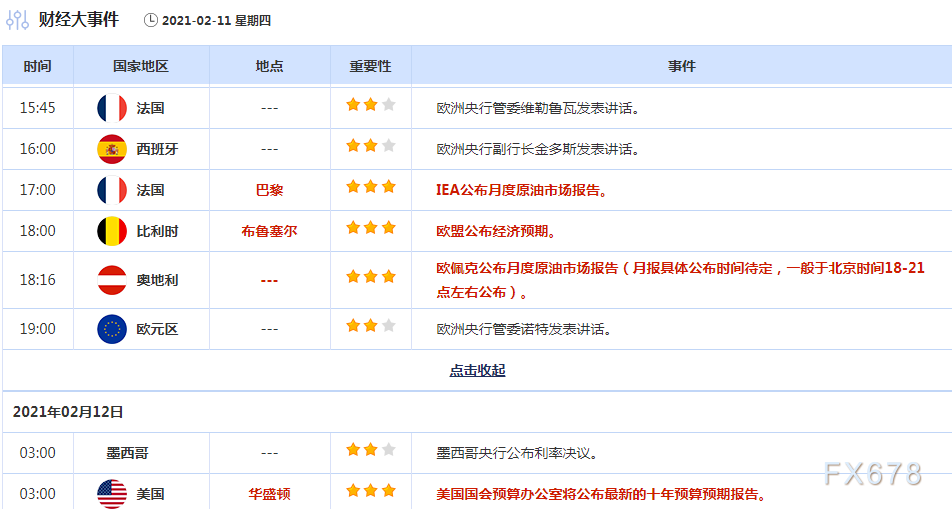This screenshot has width=952, height=509.
Task: Click the 财经大事件 sliders icon
Action: pyautogui.click(x=18, y=19)
